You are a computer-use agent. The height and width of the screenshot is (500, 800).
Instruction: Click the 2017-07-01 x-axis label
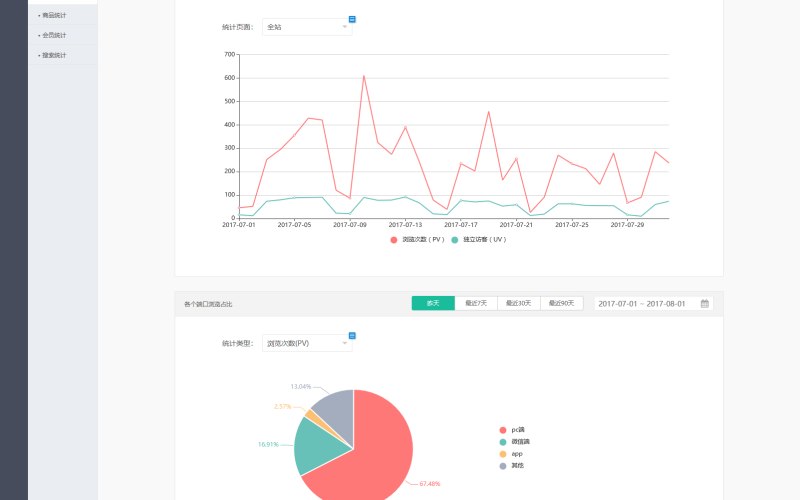click(239, 224)
